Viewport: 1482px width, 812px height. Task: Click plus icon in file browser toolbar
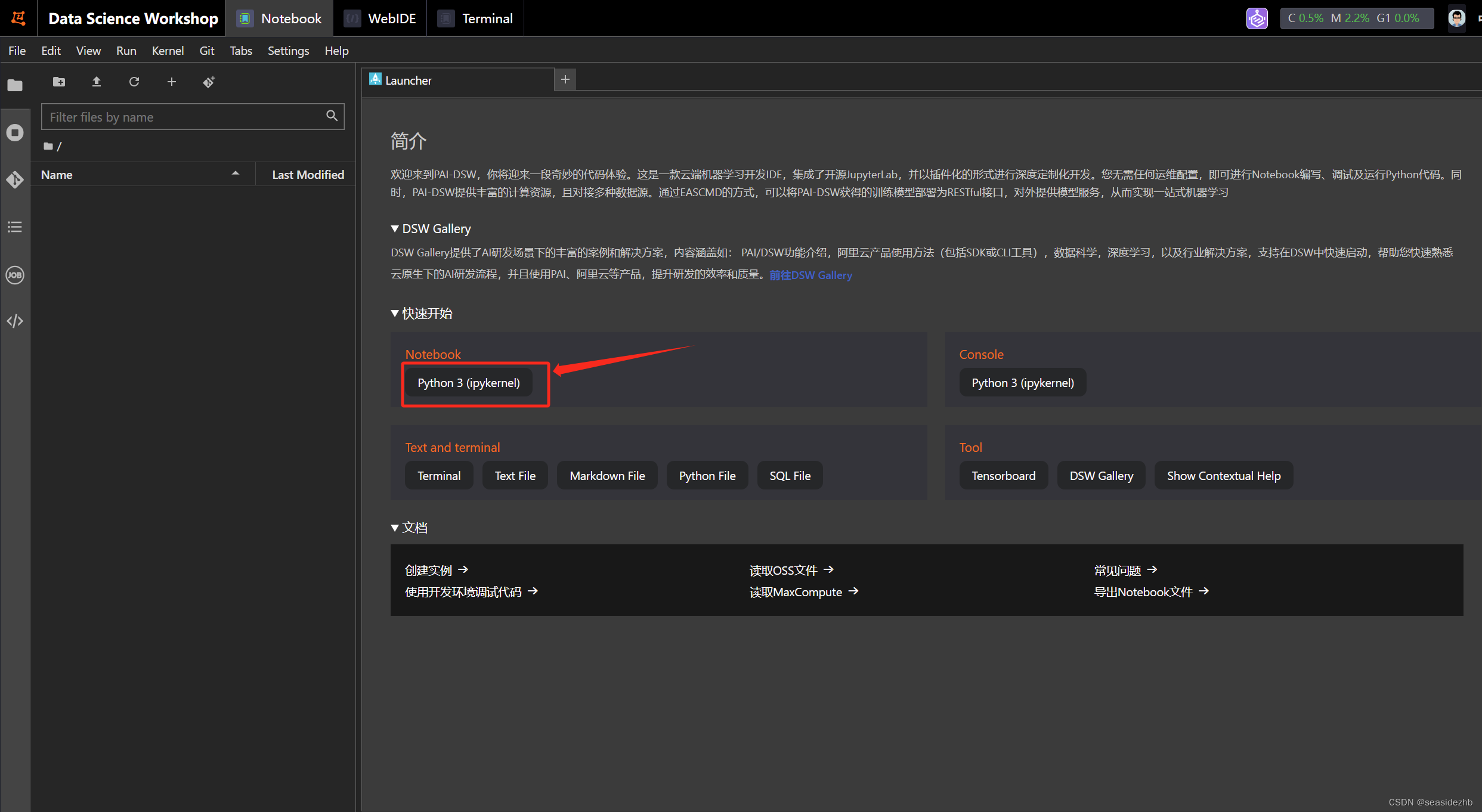[x=172, y=82]
